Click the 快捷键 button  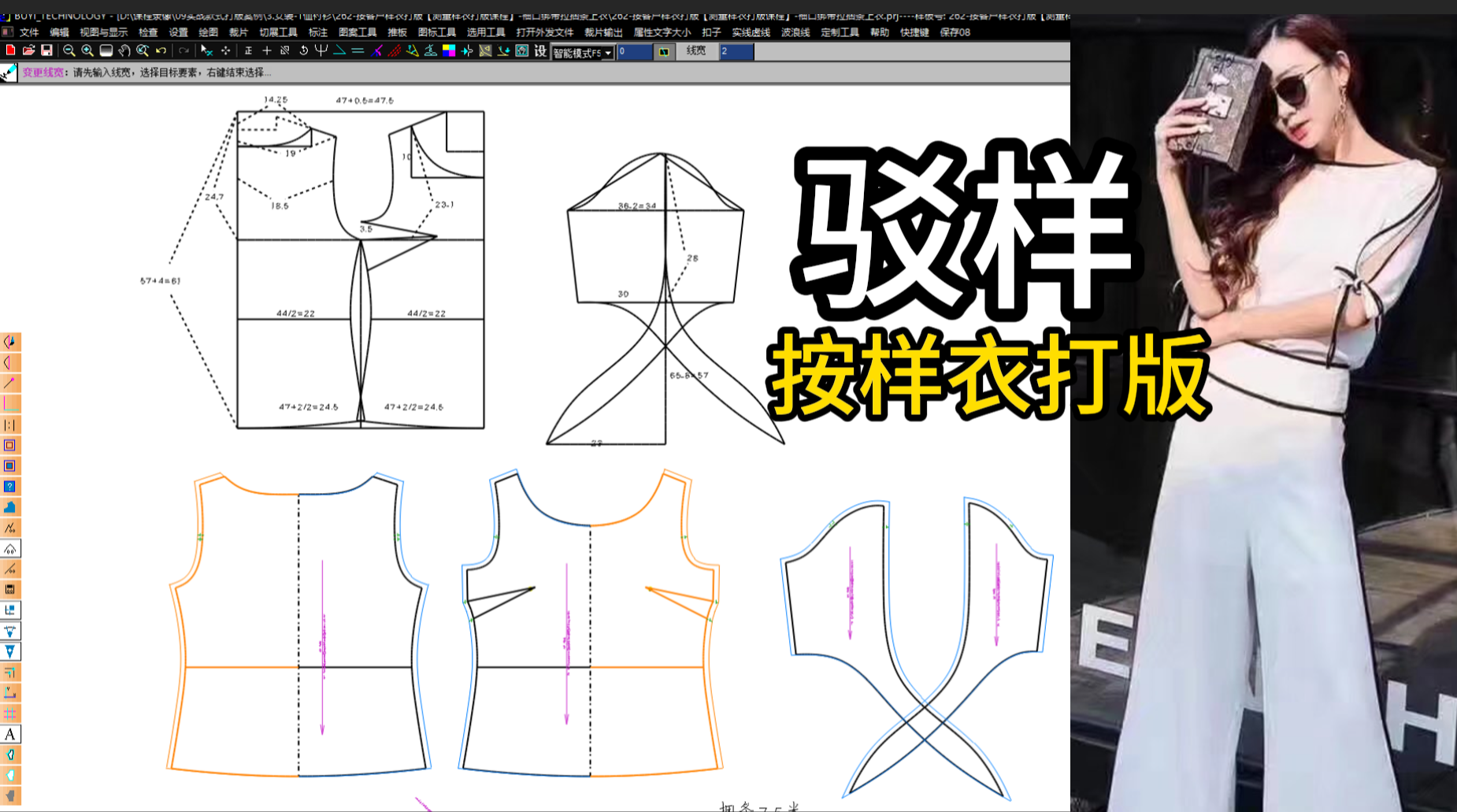[x=914, y=32]
